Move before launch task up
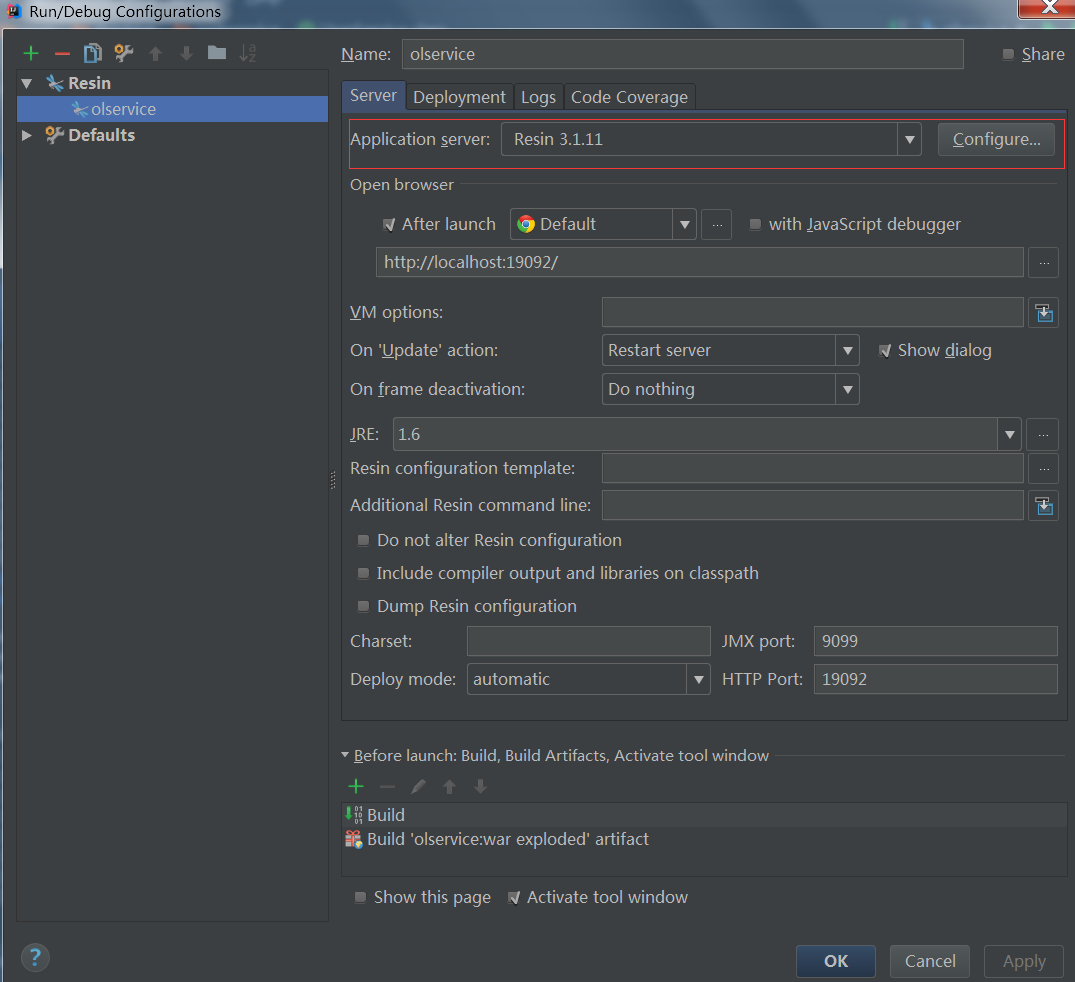The height and width of the screenshot is (982, 1075). [x=450, y=787]
